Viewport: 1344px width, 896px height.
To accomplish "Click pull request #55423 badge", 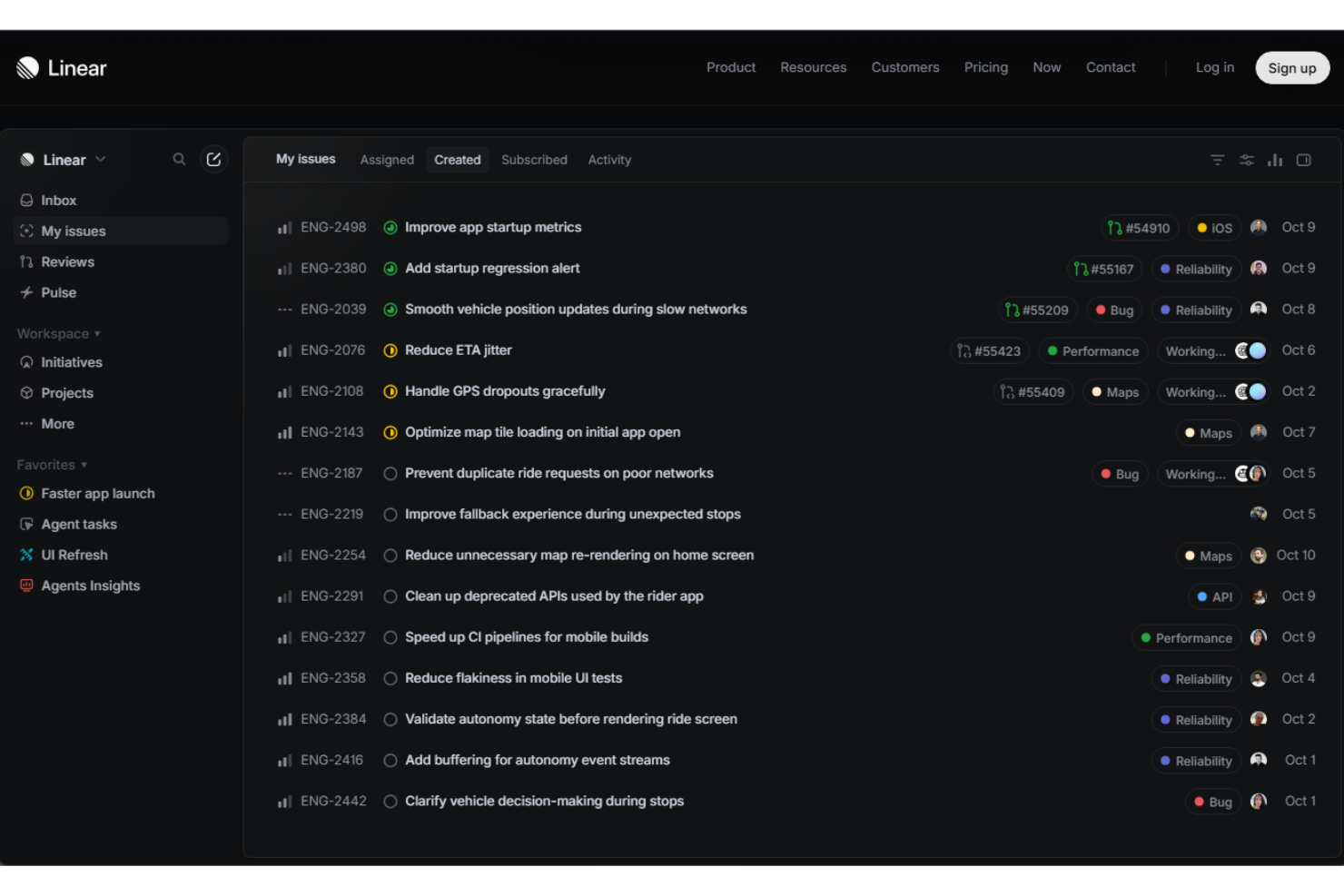I will coord(989,350).
